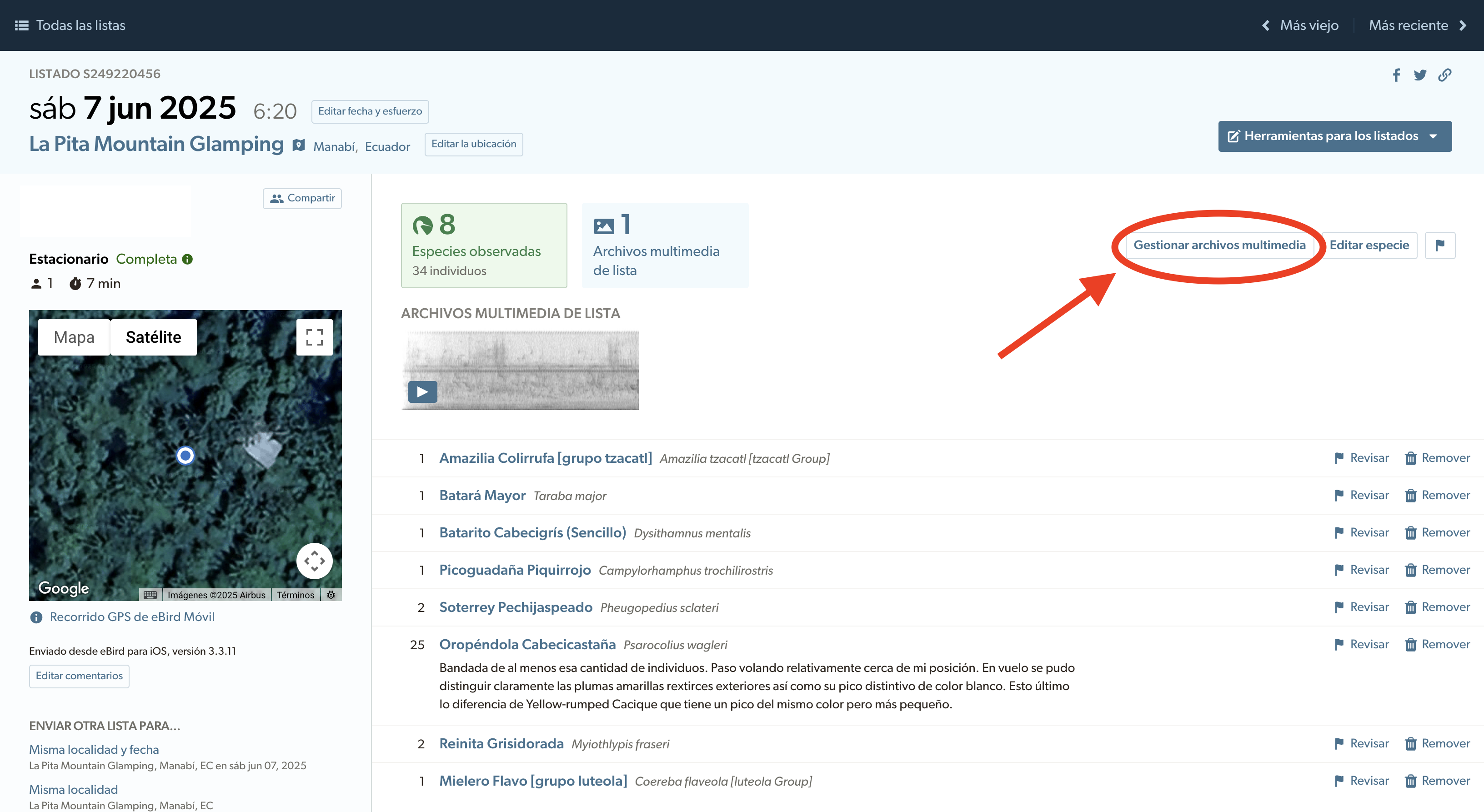Play the audio spectrogram recording
This screenshot has height=812, width=1484.
(422, 392)
